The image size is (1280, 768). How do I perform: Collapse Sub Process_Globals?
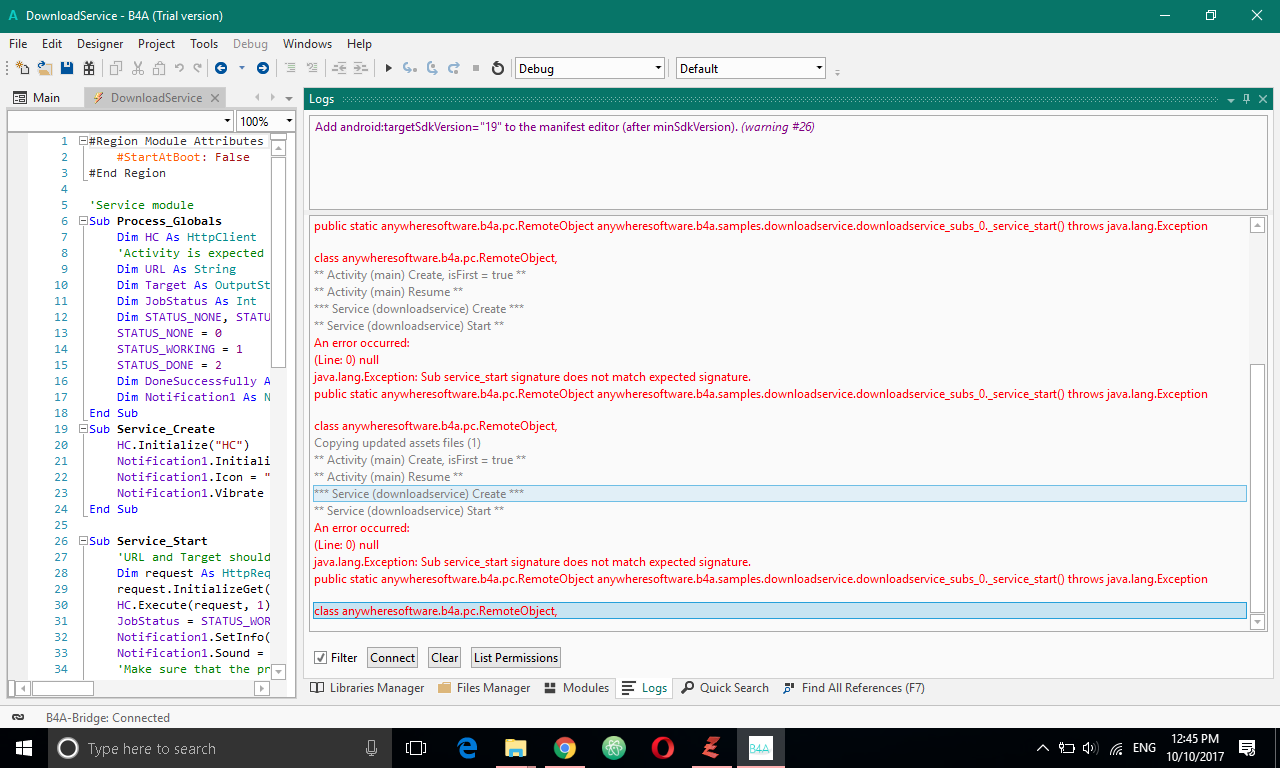(82, 221)
